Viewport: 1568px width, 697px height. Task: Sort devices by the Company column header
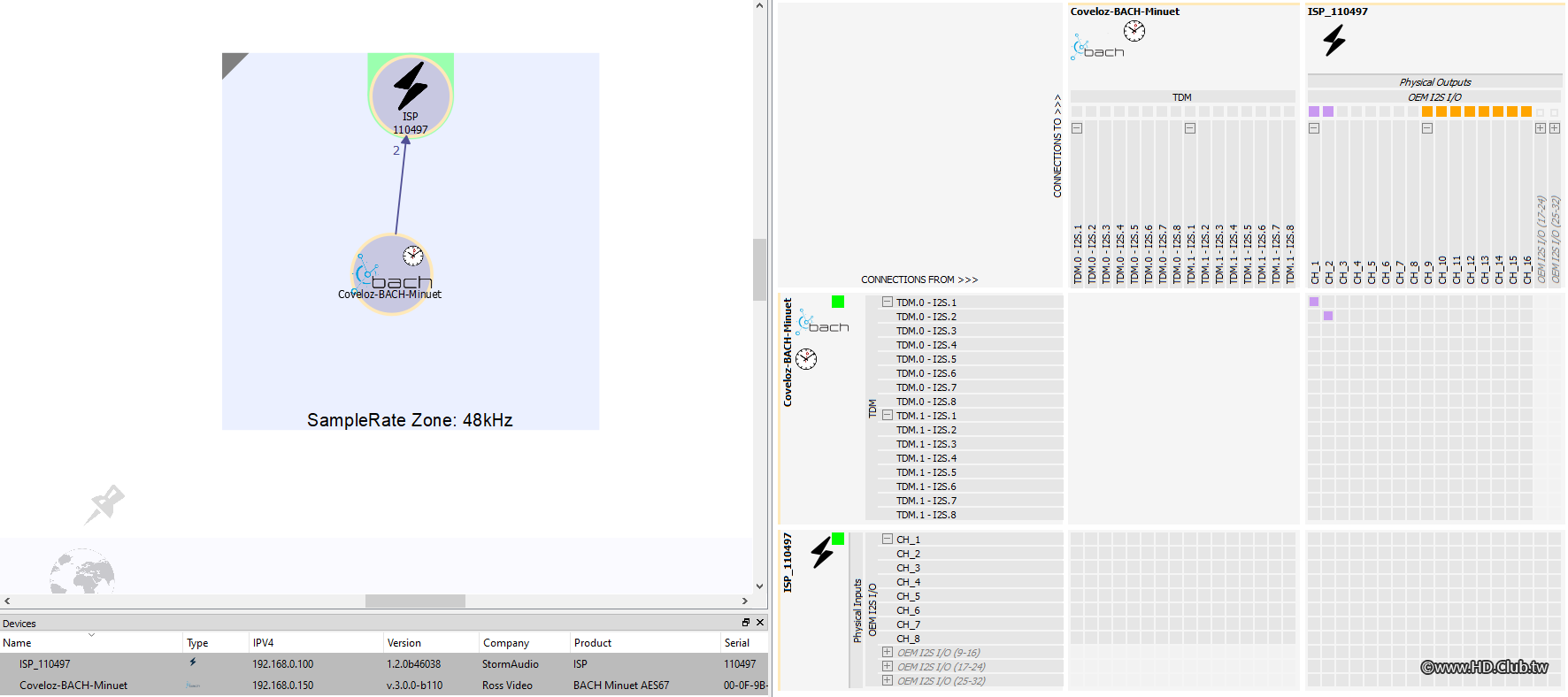525,643
